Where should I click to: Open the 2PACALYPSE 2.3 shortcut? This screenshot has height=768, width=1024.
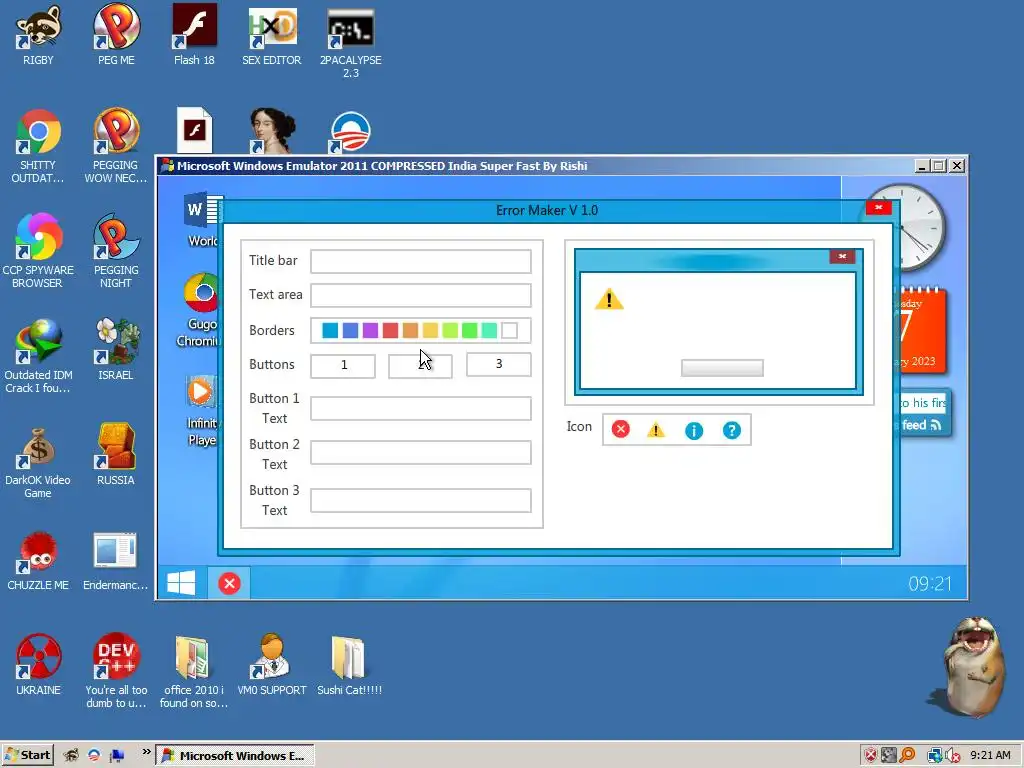click(351, 42)
